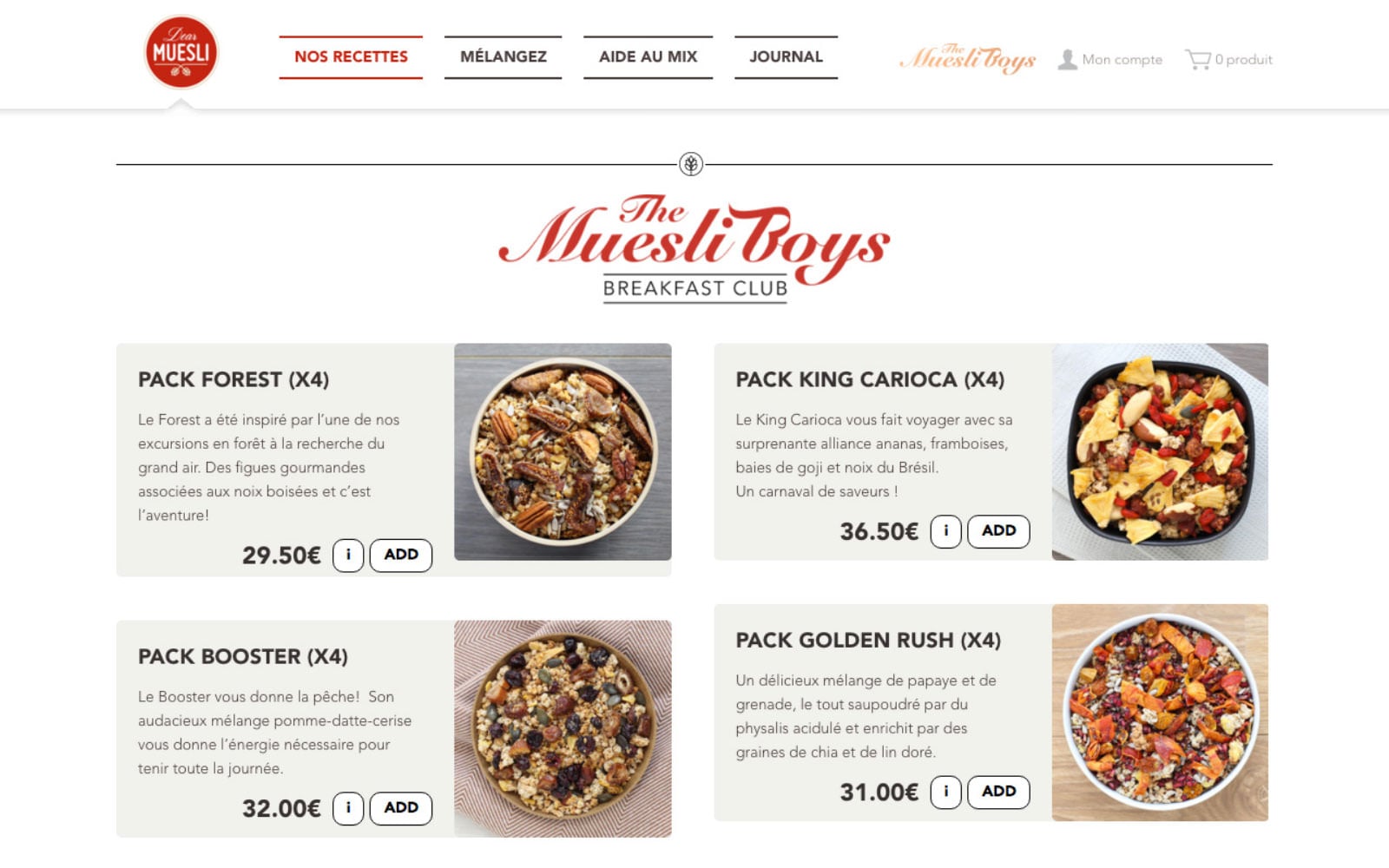Click the Dear Muesli logo
Image resolution: width=1389 pixels, height=868 pixels.
coord(181,52)
